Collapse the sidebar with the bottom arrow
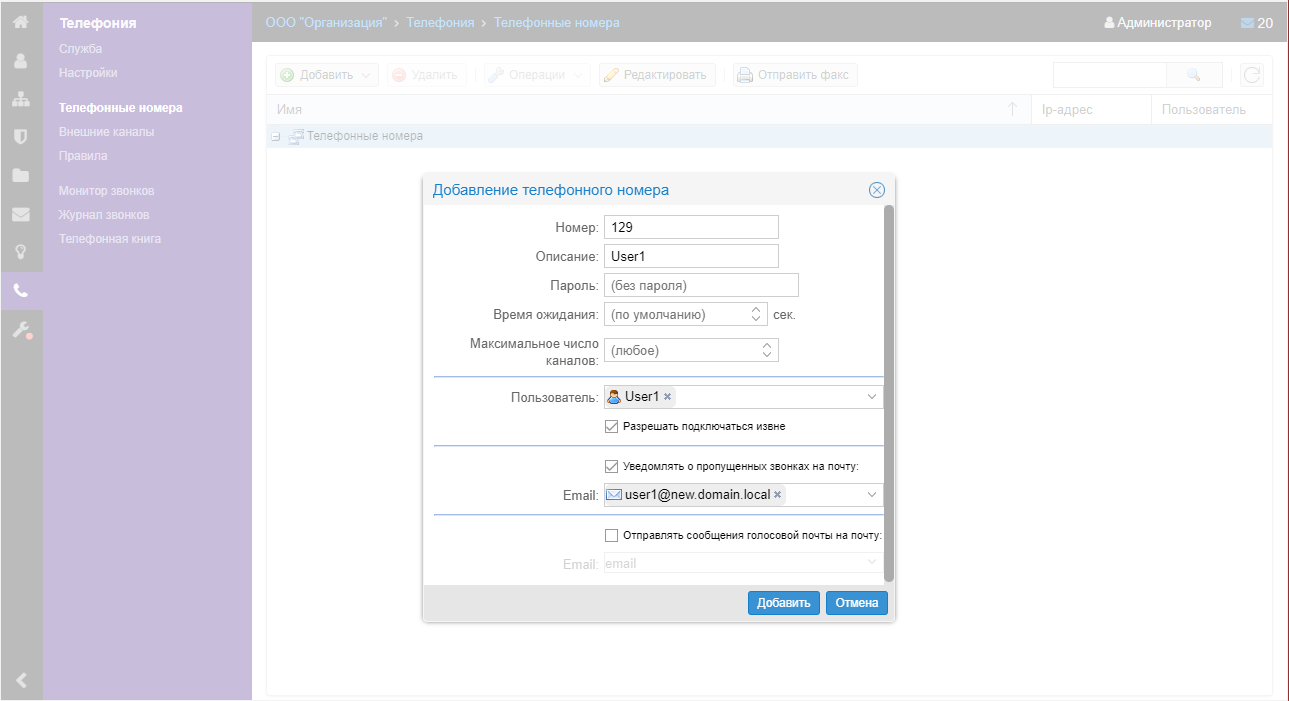 point(21,681)
